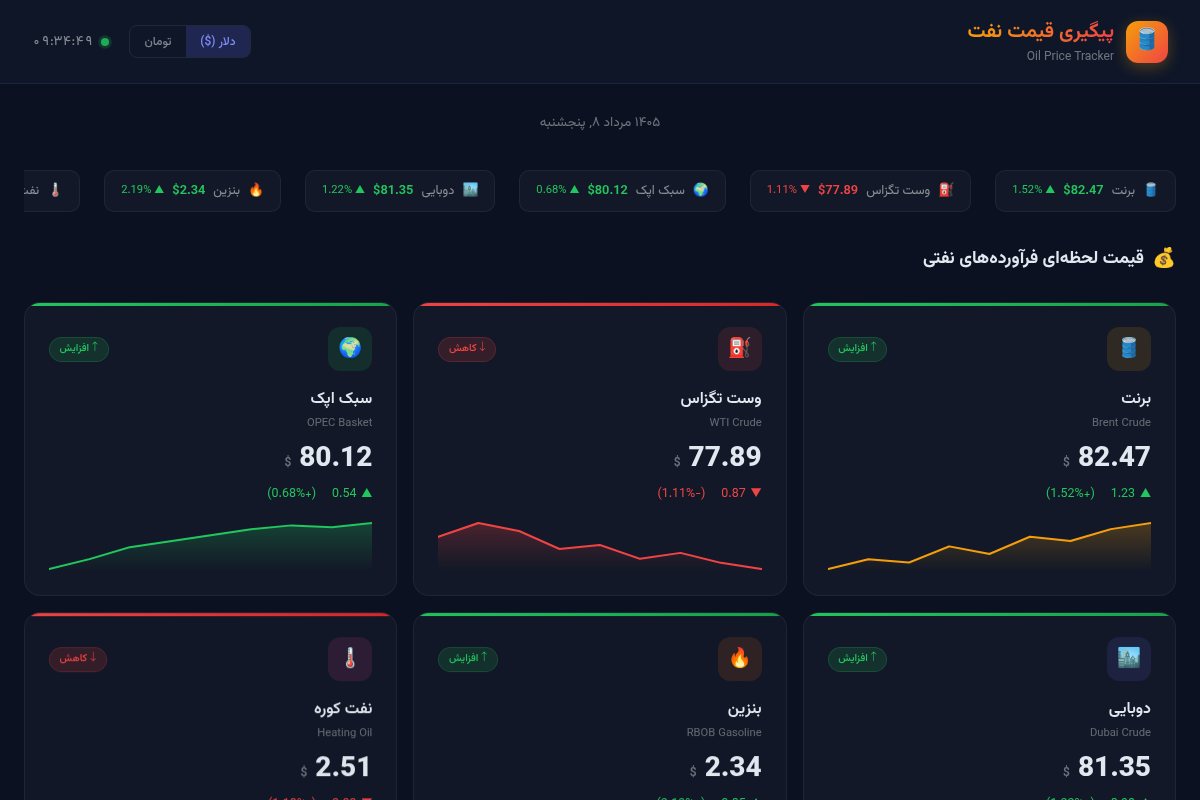The height and width of the screenshot is (800, 1200).
Task: Select the بنزین $2.34 ticker chip
Action: pyautogui.click(x=192, y=190)
